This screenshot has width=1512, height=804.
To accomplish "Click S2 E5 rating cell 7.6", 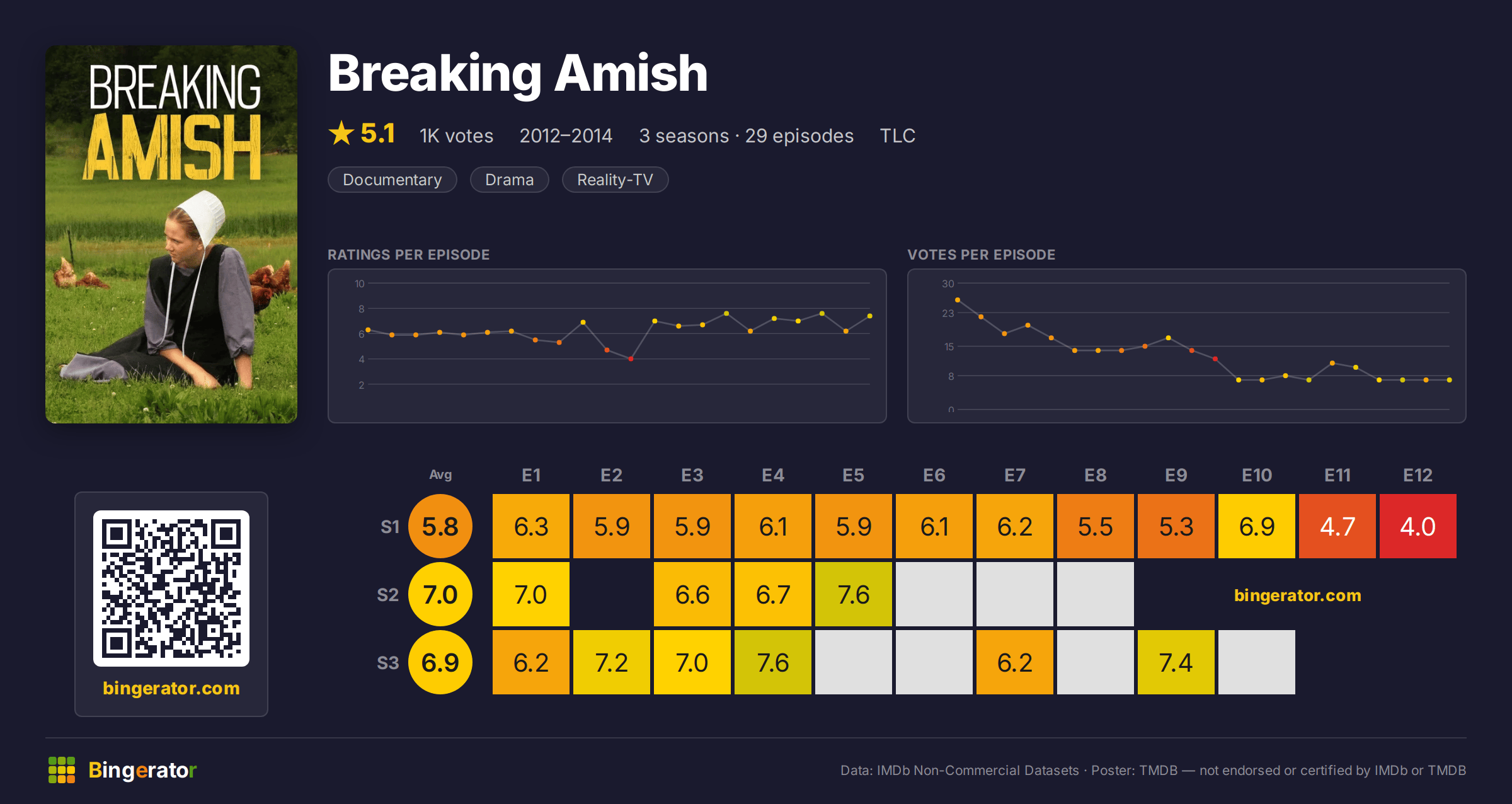I will pyautogui.click(x=854, y=594).
